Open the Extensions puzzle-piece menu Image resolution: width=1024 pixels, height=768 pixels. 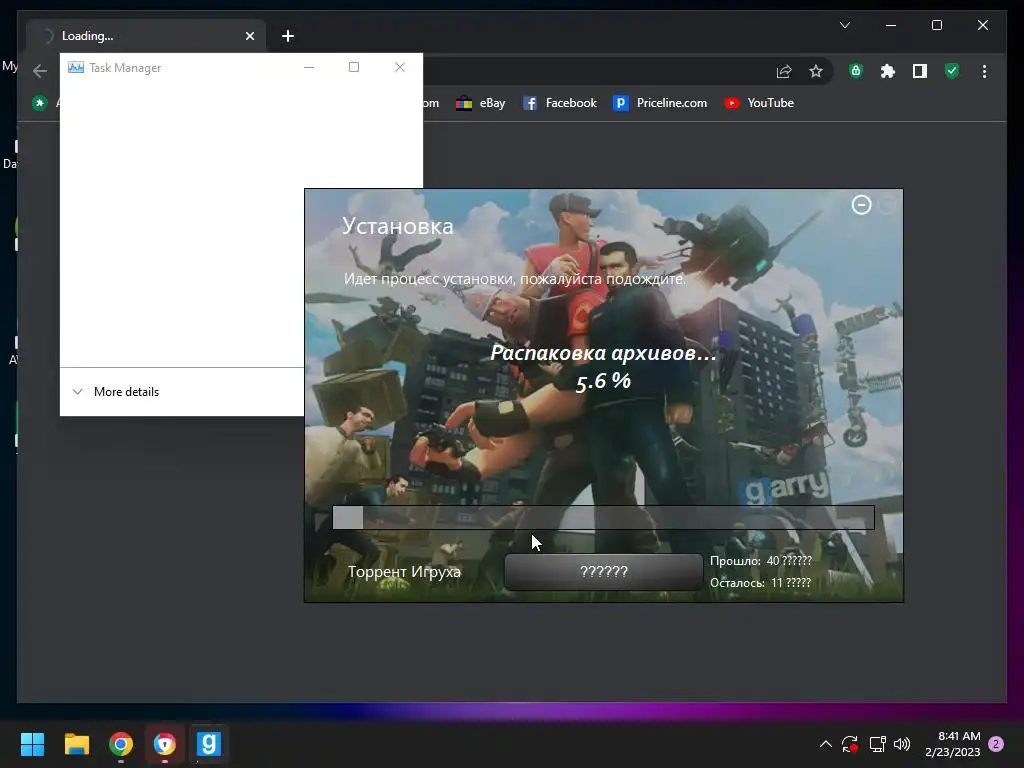pos(888,71)
